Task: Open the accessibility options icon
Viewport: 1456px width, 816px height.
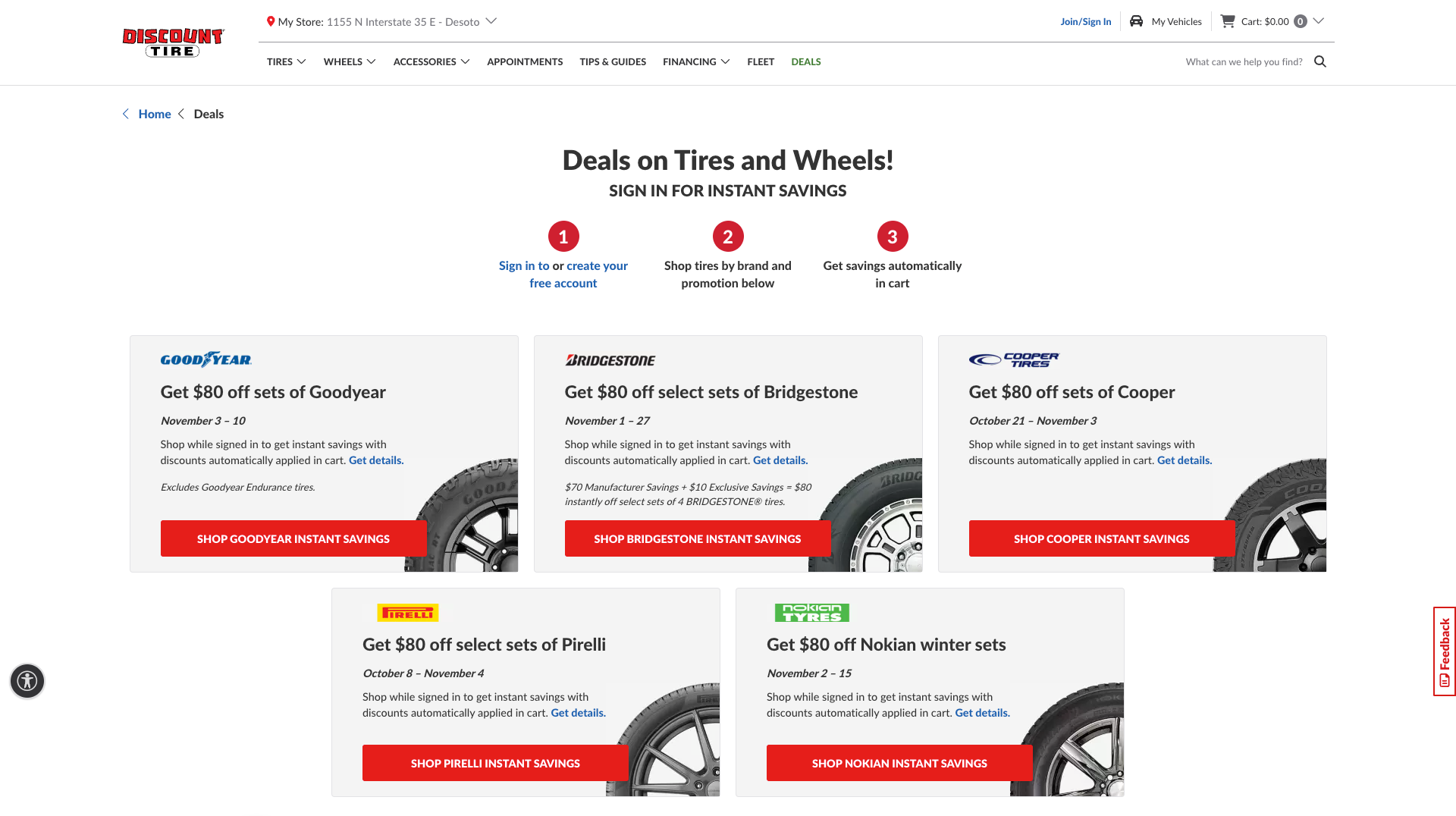Action: point(27,681)
